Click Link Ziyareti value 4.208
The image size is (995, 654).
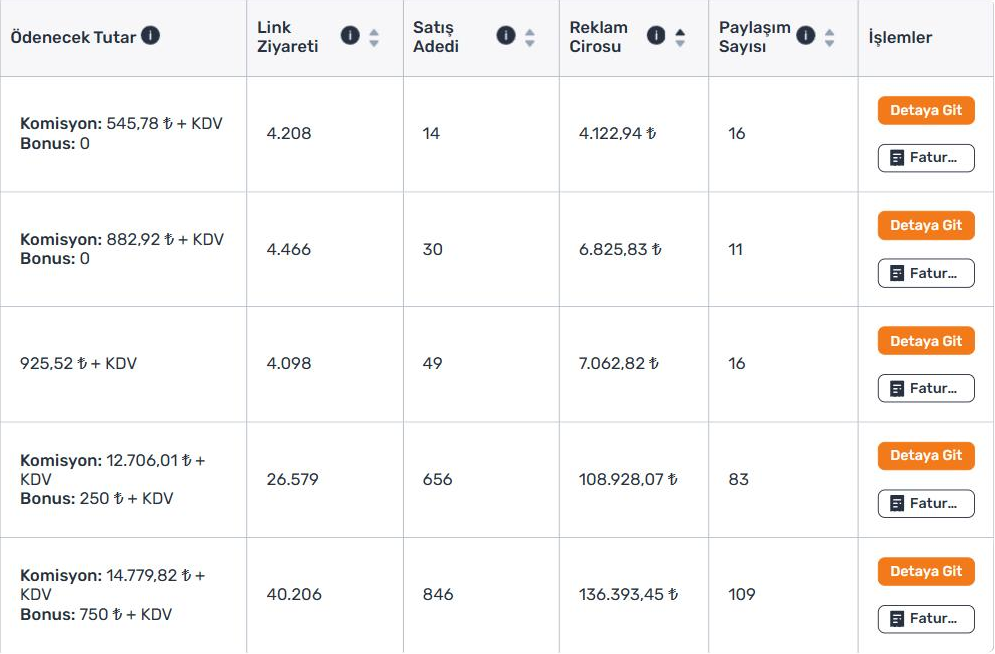point(289,133)
